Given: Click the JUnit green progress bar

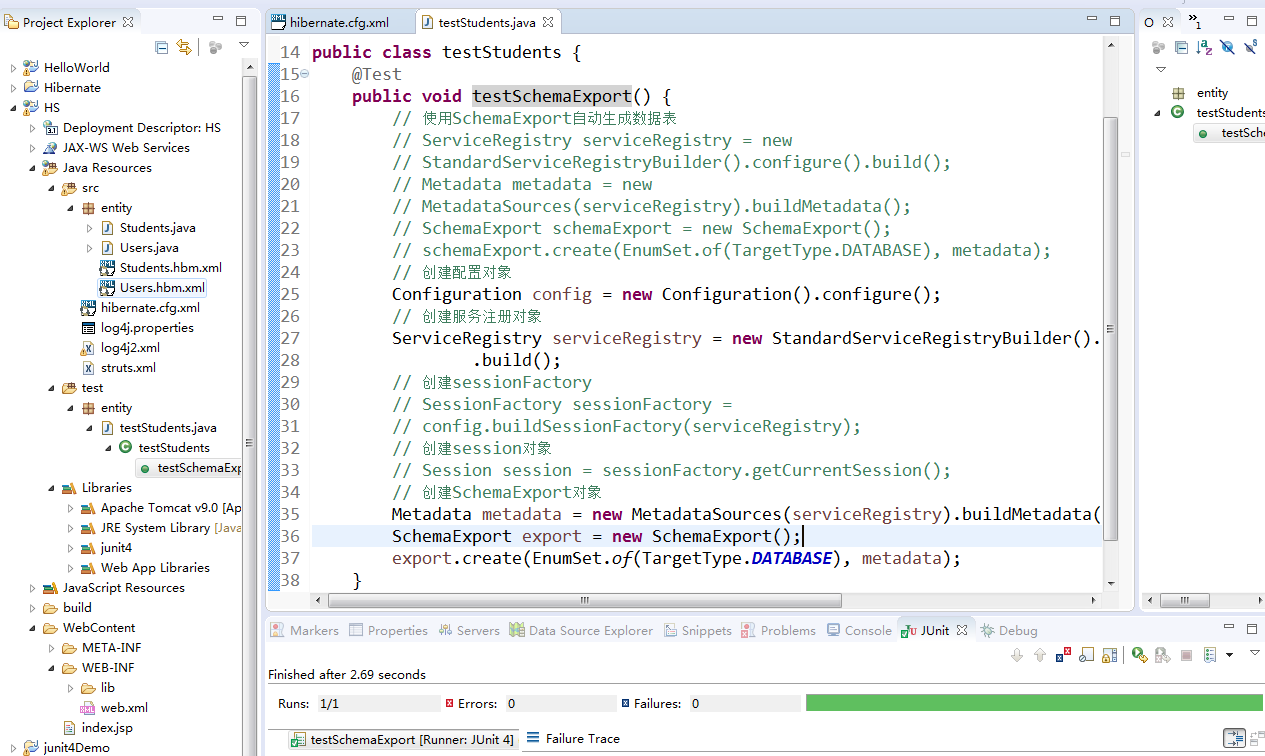Looking at the screenshot, I should pos(1035,703).
